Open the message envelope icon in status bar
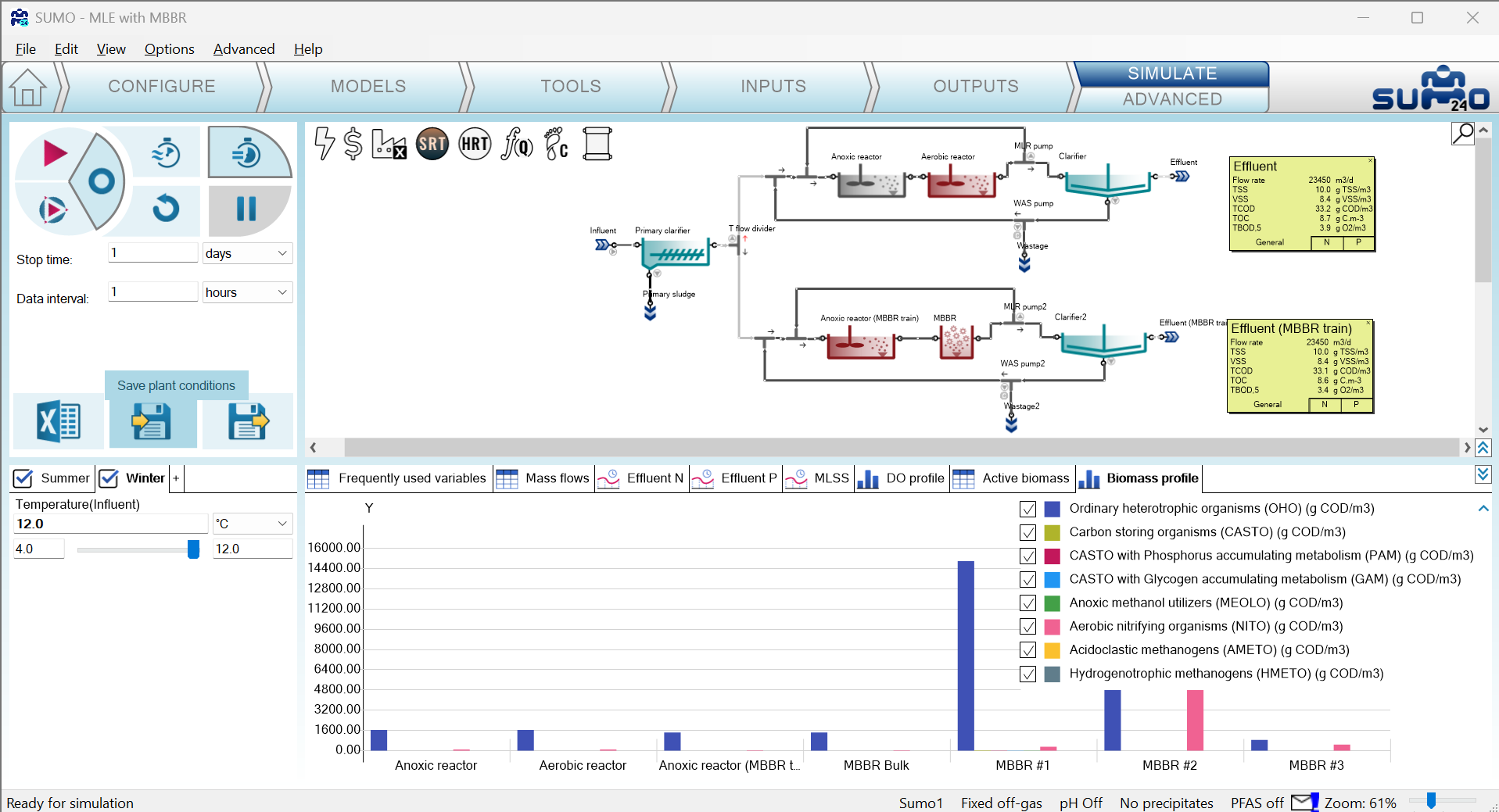 coord(1303,802)
